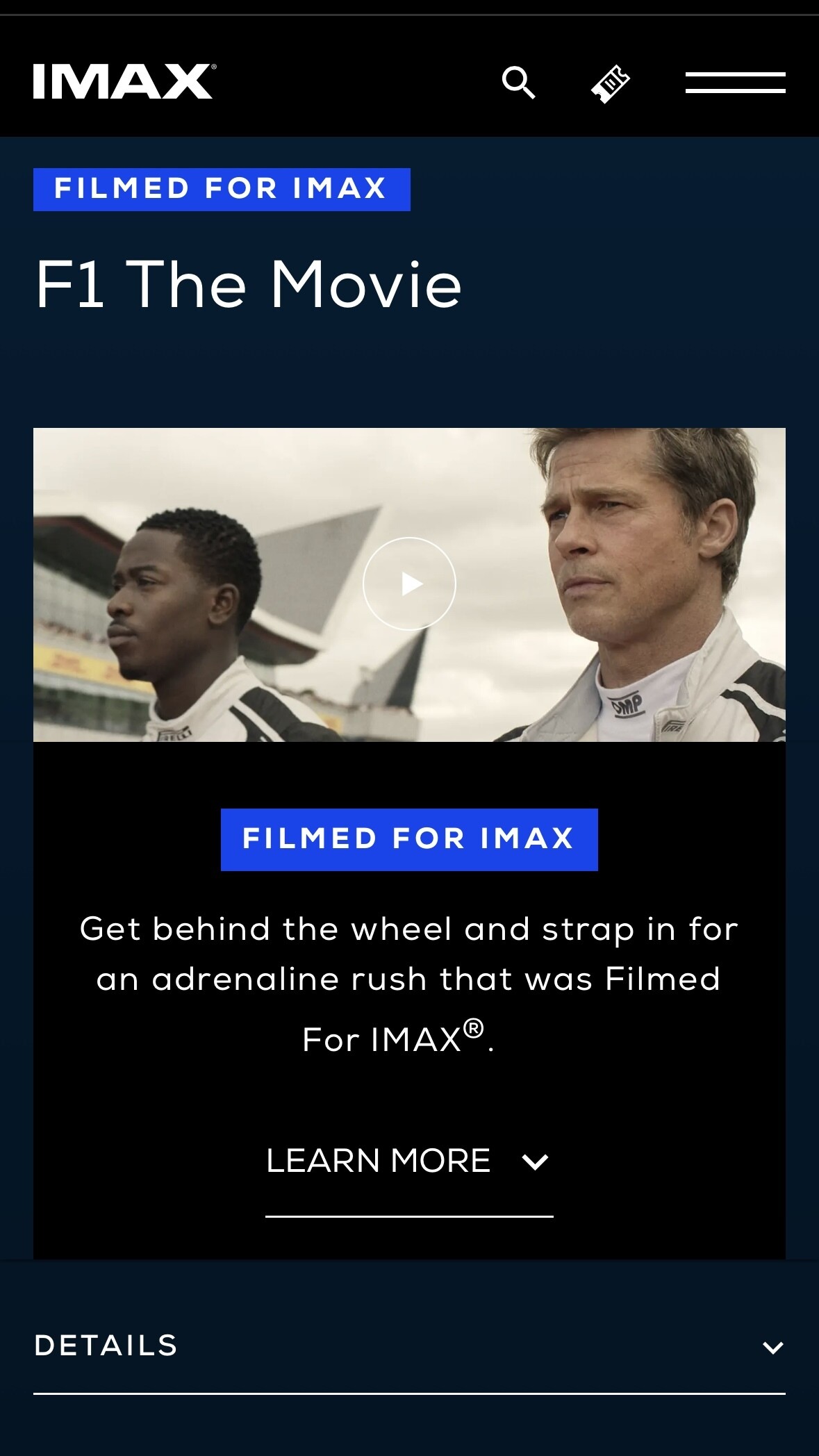Viewport: 819px width, 1456px height.
Task: Click the chevron next to LEARN MORE
Action: click(x=535, y=1161)
